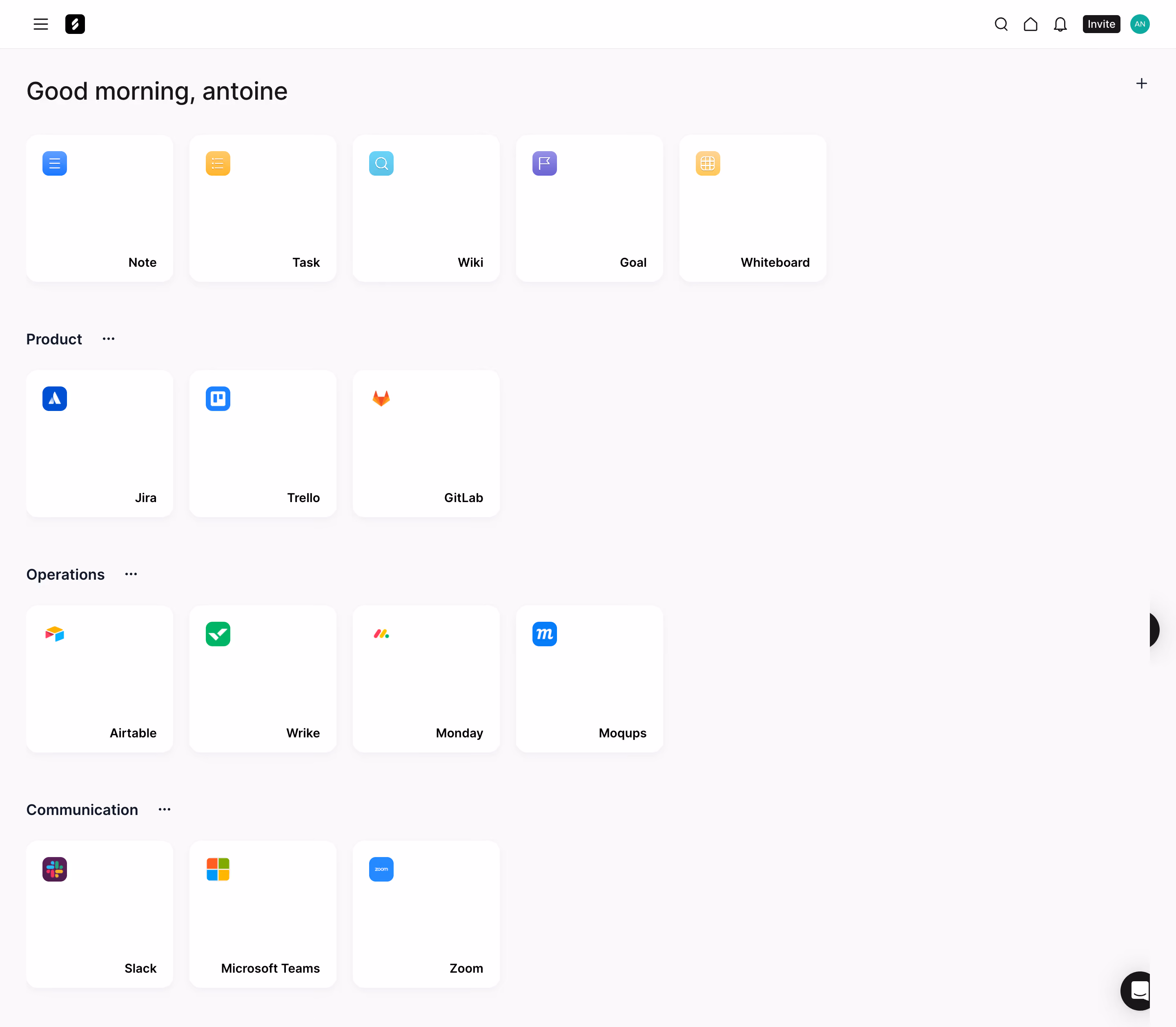This screenshot has width=1176, height=1027.
Task: Click the Trello label text
Action: [303, 498]
